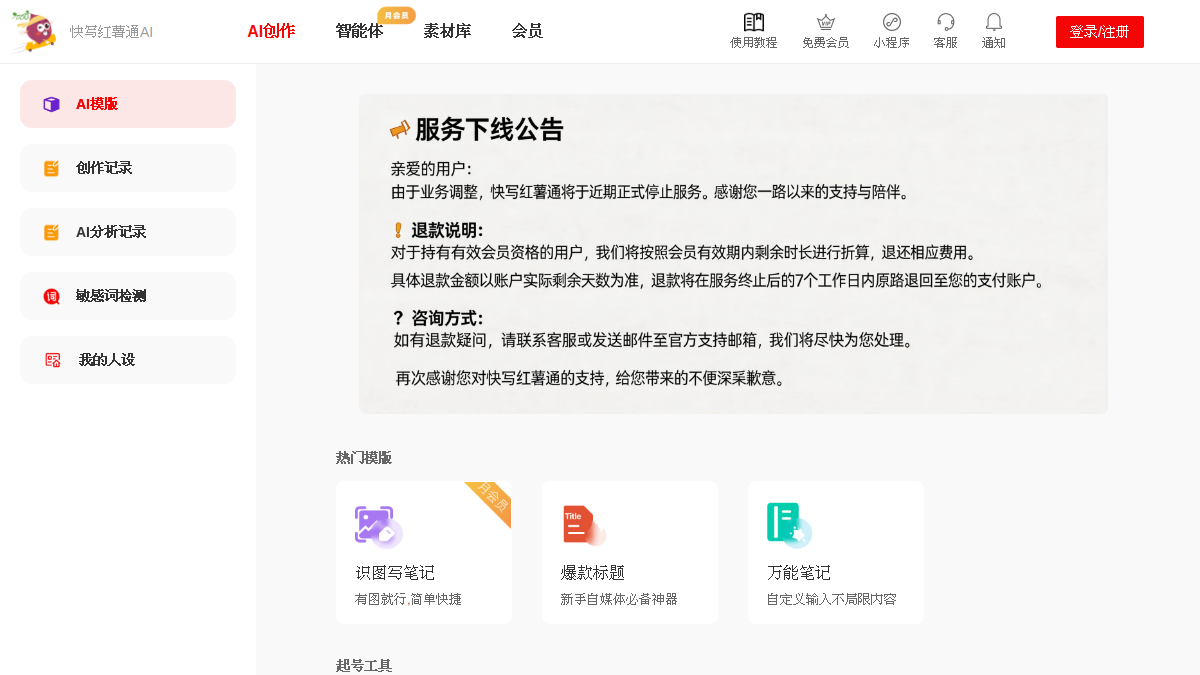Image resolution: width=1200 pixels, height=675 pixels.
Task: Click the 敏感词检测 red circle icon
Action: tap(51, 296)
